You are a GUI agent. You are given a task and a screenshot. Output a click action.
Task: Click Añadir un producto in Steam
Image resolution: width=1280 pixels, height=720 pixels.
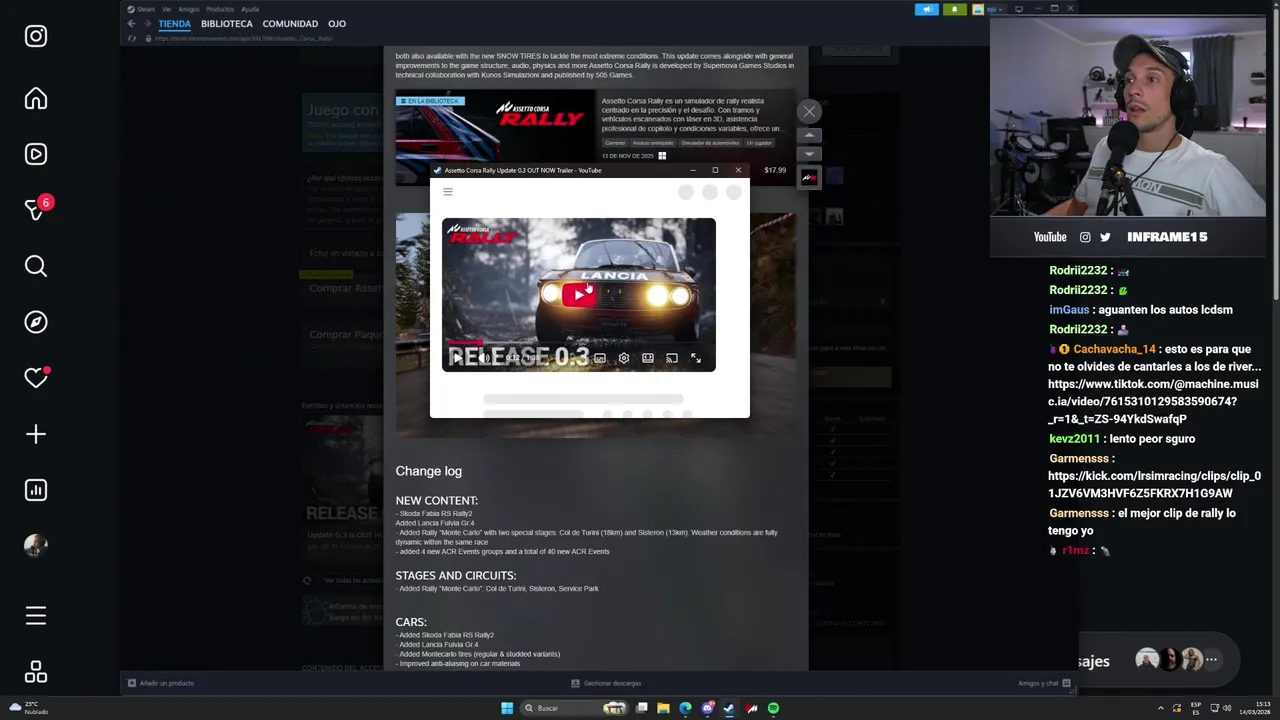[x=160, y=683]
